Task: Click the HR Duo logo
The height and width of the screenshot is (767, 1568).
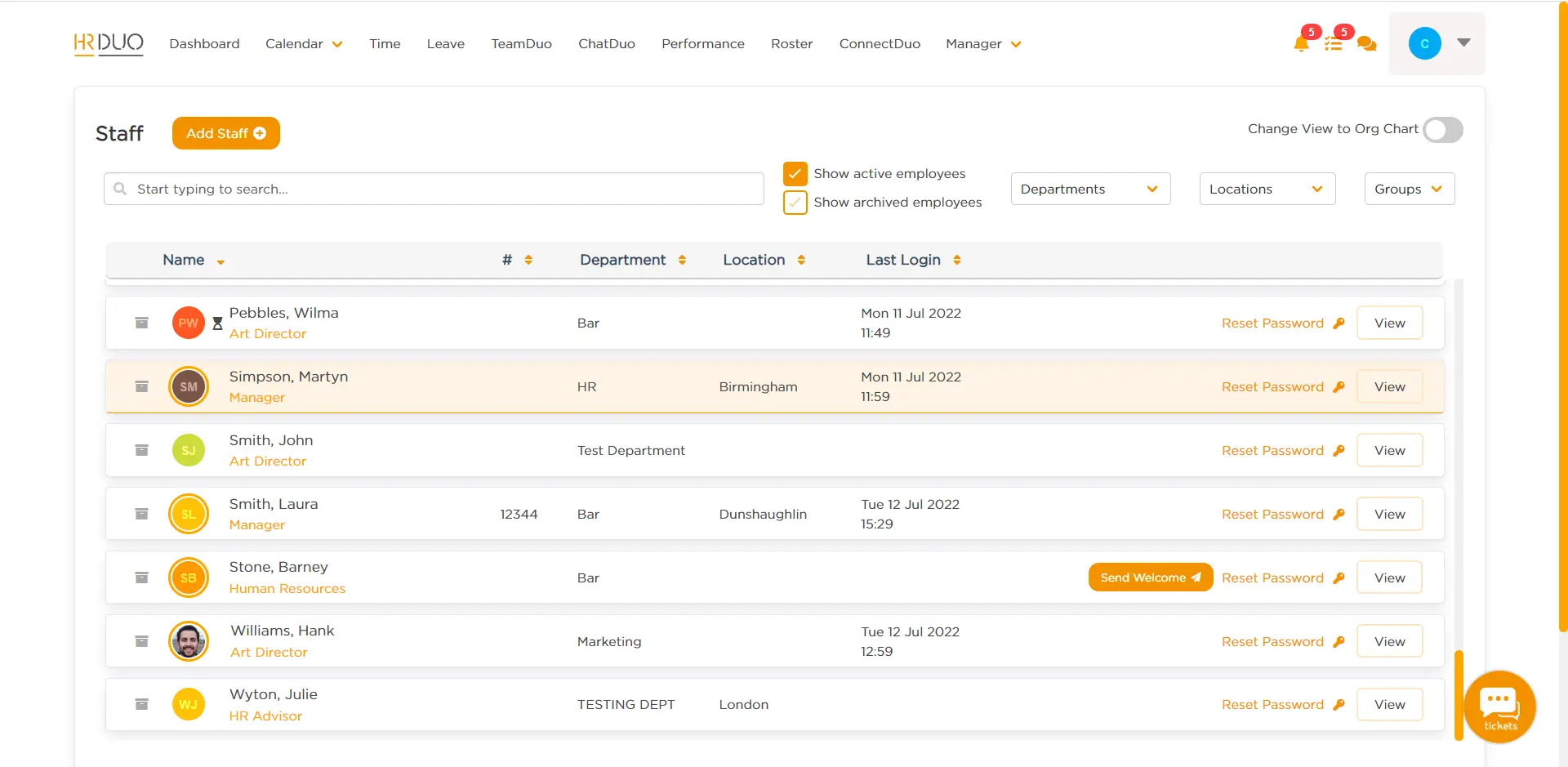Action: [109, 43]
